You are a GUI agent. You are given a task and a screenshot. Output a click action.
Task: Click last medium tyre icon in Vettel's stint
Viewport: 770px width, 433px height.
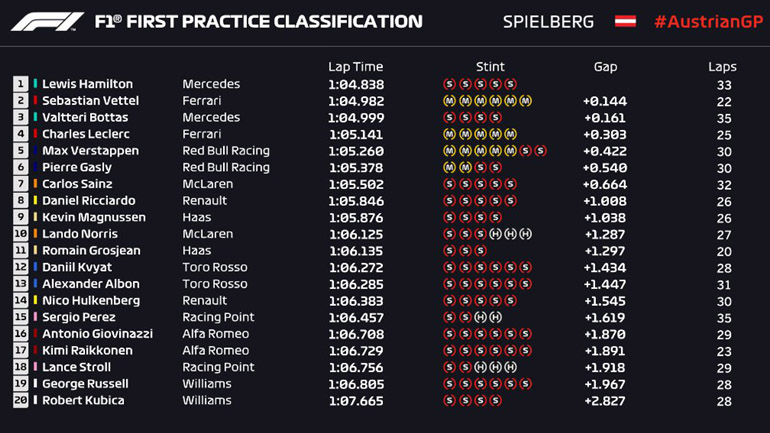pos(526,101)
